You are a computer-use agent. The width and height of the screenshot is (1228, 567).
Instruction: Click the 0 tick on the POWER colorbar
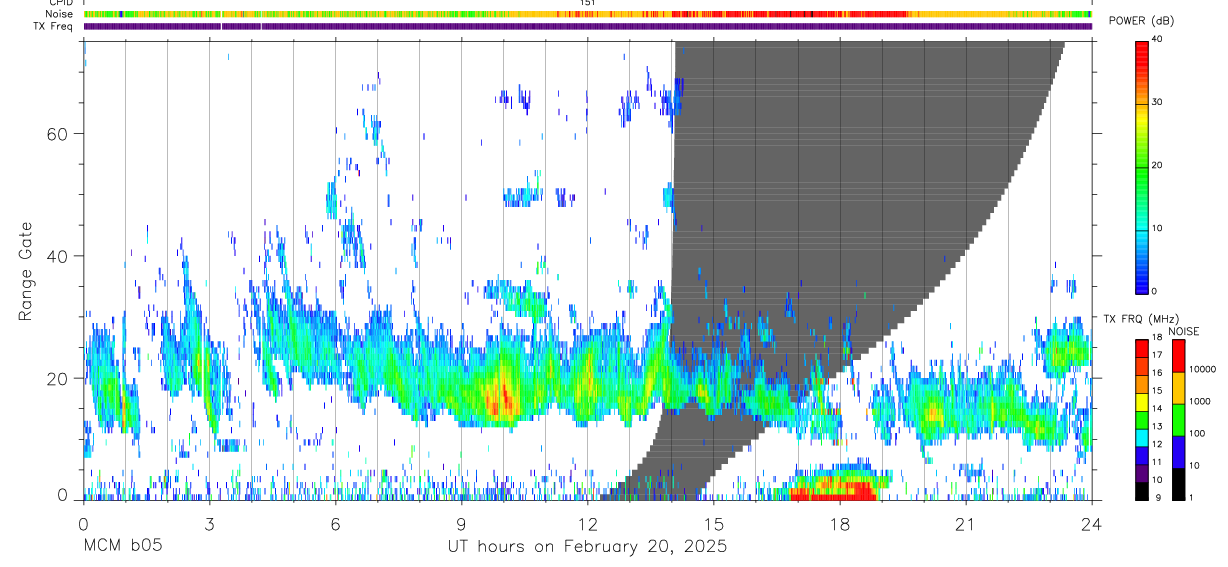click(1154, 291)
